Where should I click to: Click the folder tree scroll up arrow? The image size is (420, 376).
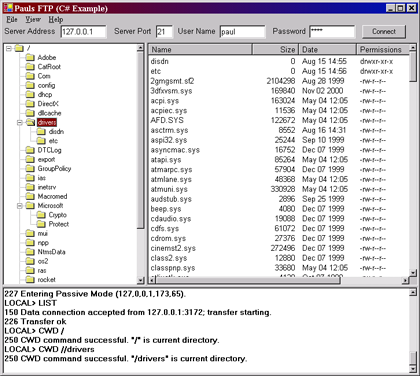click(140, 48)
